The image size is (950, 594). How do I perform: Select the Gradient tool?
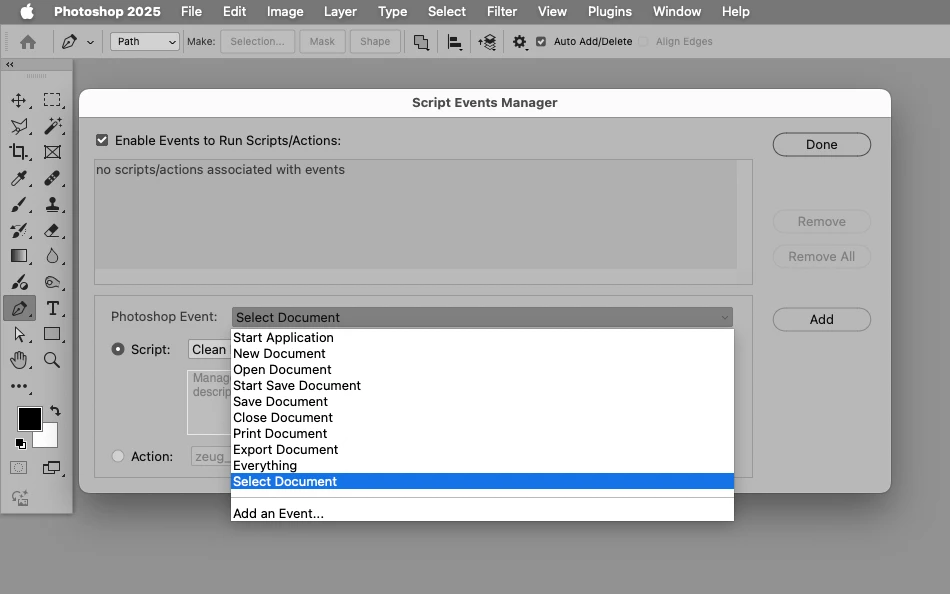coord(19,256)
